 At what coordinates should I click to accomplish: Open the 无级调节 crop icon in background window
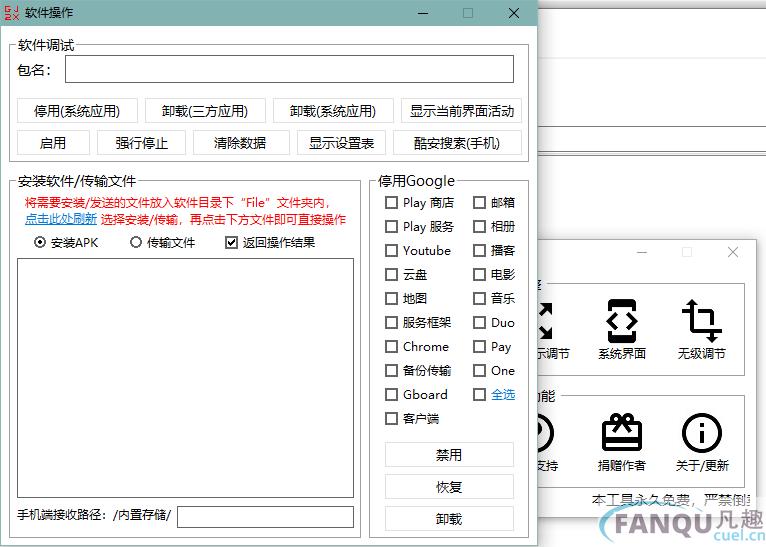[702, 321]
